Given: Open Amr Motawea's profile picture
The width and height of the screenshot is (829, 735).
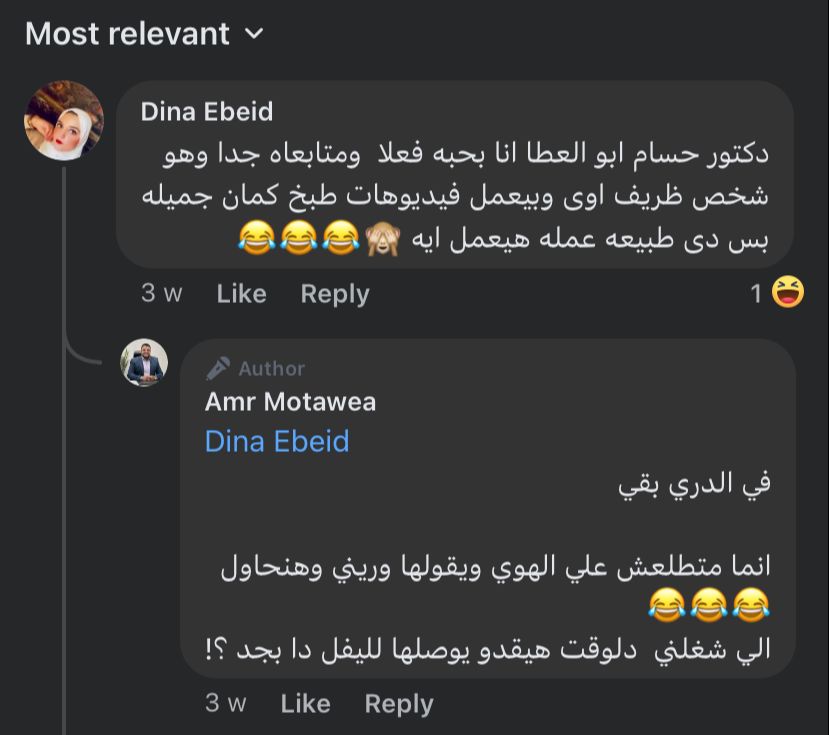Looking at the screenshot, I should point(144,363).
